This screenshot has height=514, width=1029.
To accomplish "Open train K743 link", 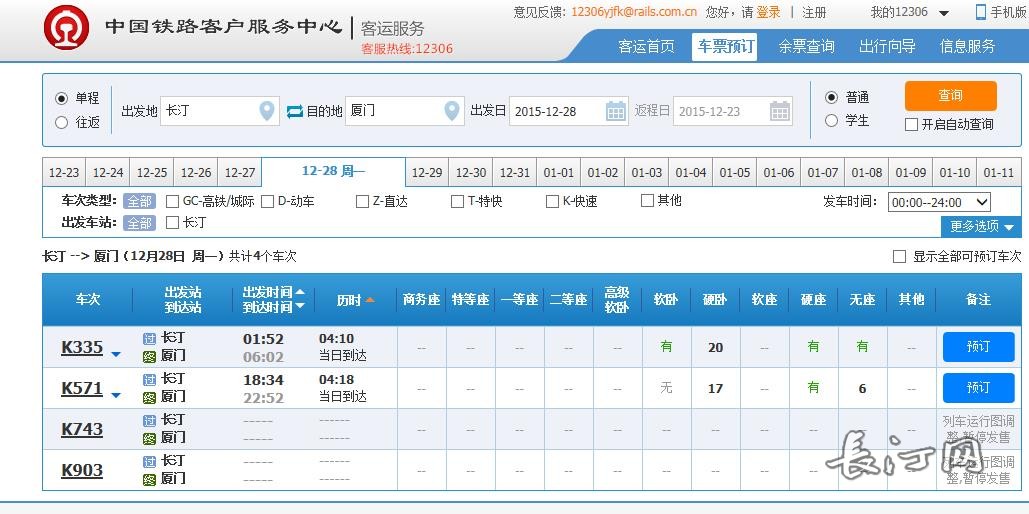I will point(82,429).
